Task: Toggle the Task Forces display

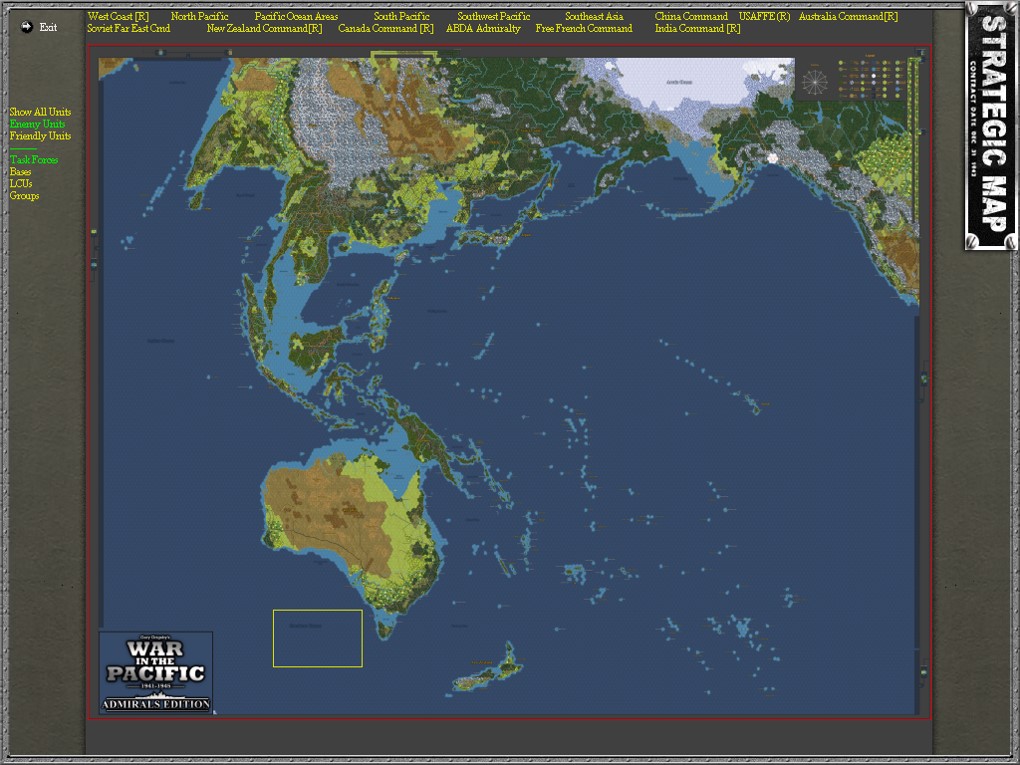Action: [33, 160]
